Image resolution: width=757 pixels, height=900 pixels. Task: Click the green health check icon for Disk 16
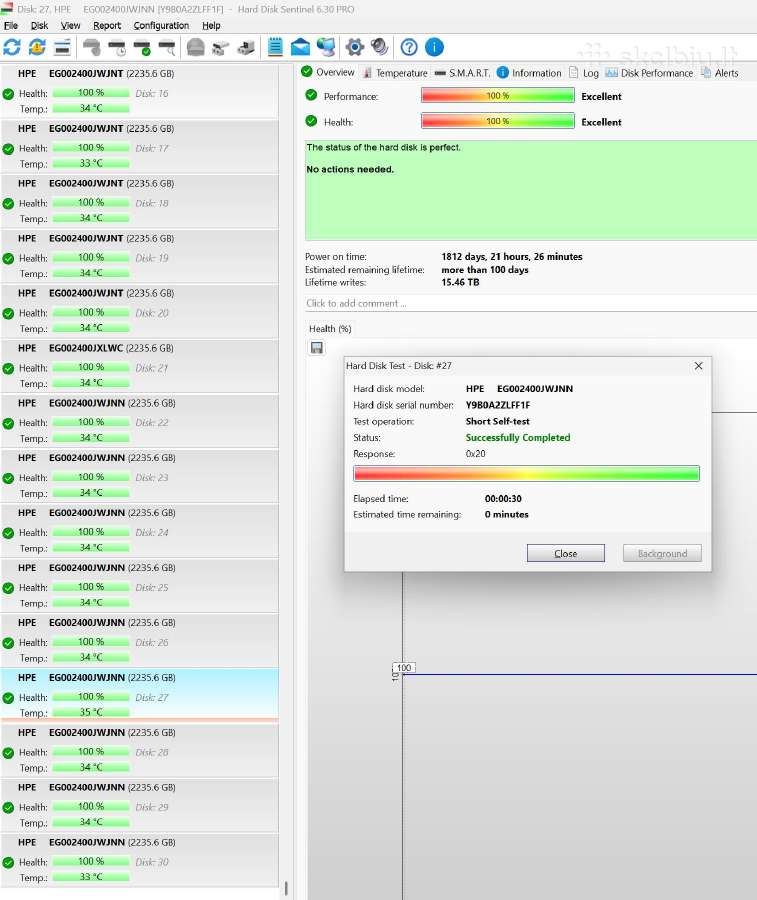[x=9, y=94]
